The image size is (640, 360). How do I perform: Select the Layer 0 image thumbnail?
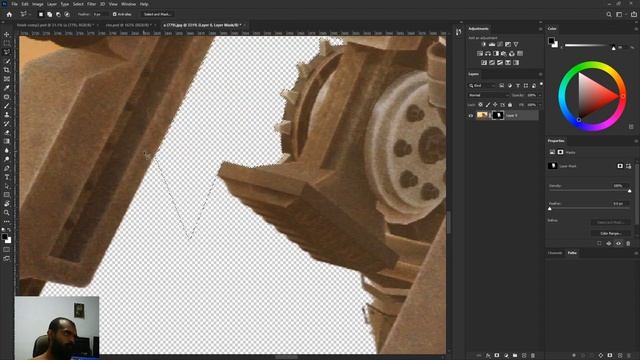482,116
